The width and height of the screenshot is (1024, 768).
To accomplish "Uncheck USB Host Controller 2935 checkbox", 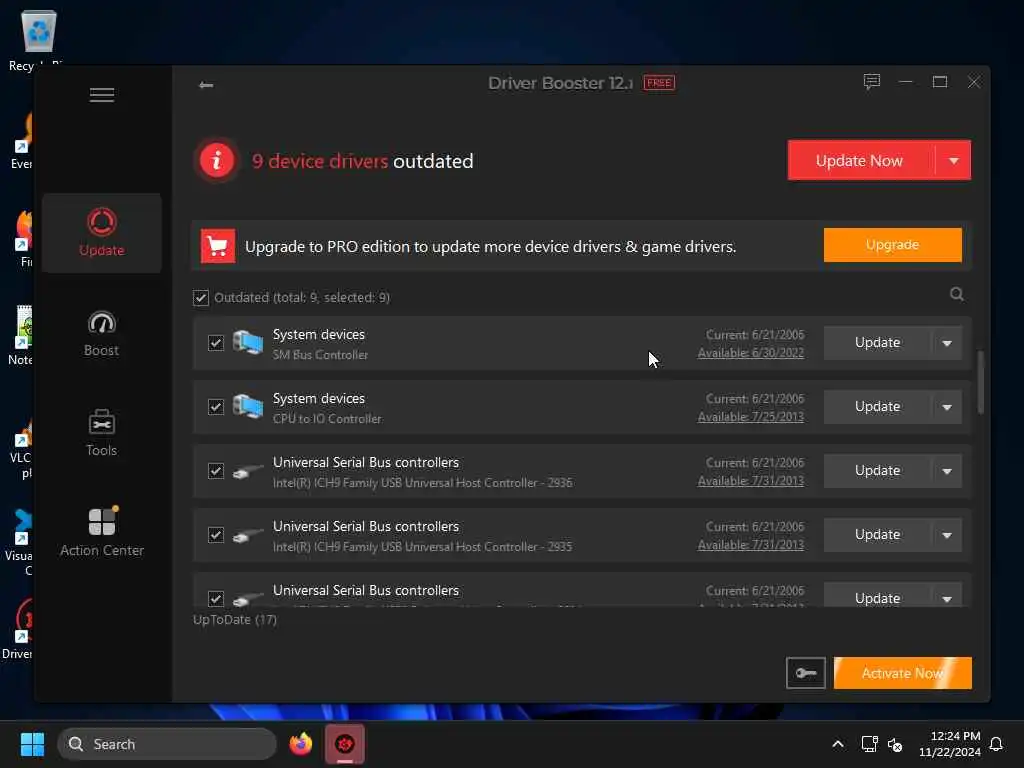I will [216, 535].
